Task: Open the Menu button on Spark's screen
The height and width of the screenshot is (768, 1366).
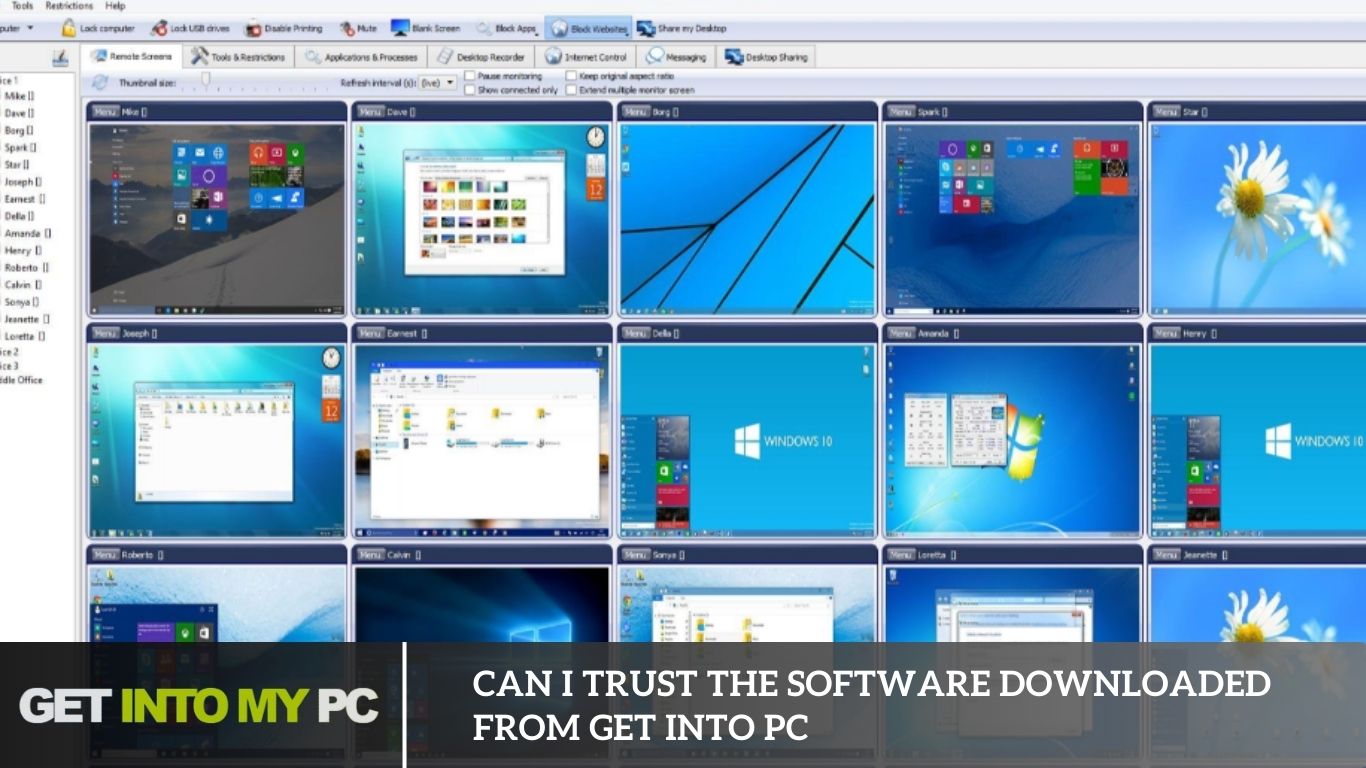Action: [901, 112]
